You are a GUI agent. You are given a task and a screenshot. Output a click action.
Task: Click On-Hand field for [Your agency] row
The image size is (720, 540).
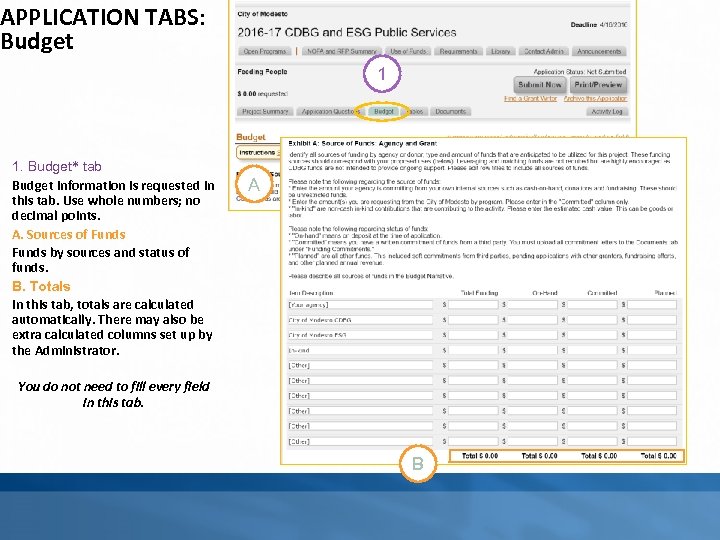533,304
